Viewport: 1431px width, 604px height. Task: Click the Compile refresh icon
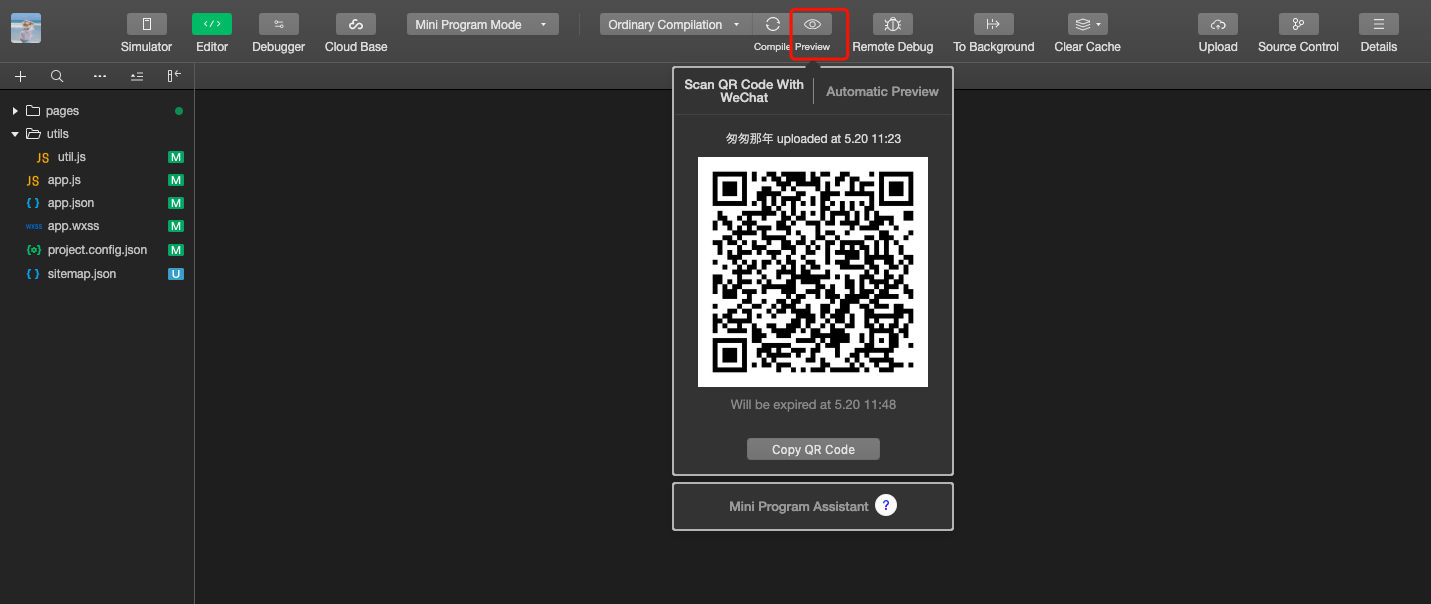pos(773,24)
